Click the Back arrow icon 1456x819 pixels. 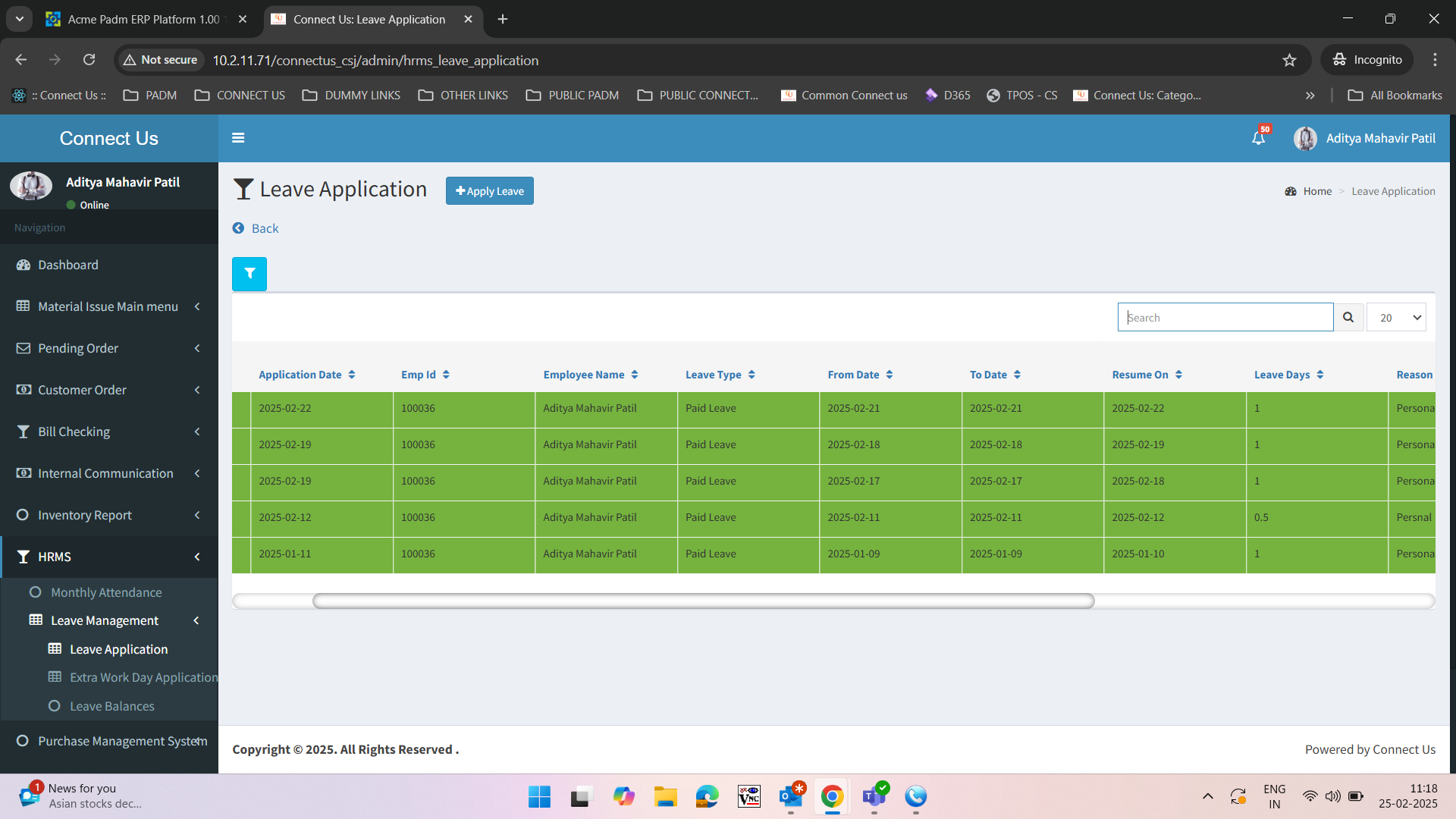238,228
